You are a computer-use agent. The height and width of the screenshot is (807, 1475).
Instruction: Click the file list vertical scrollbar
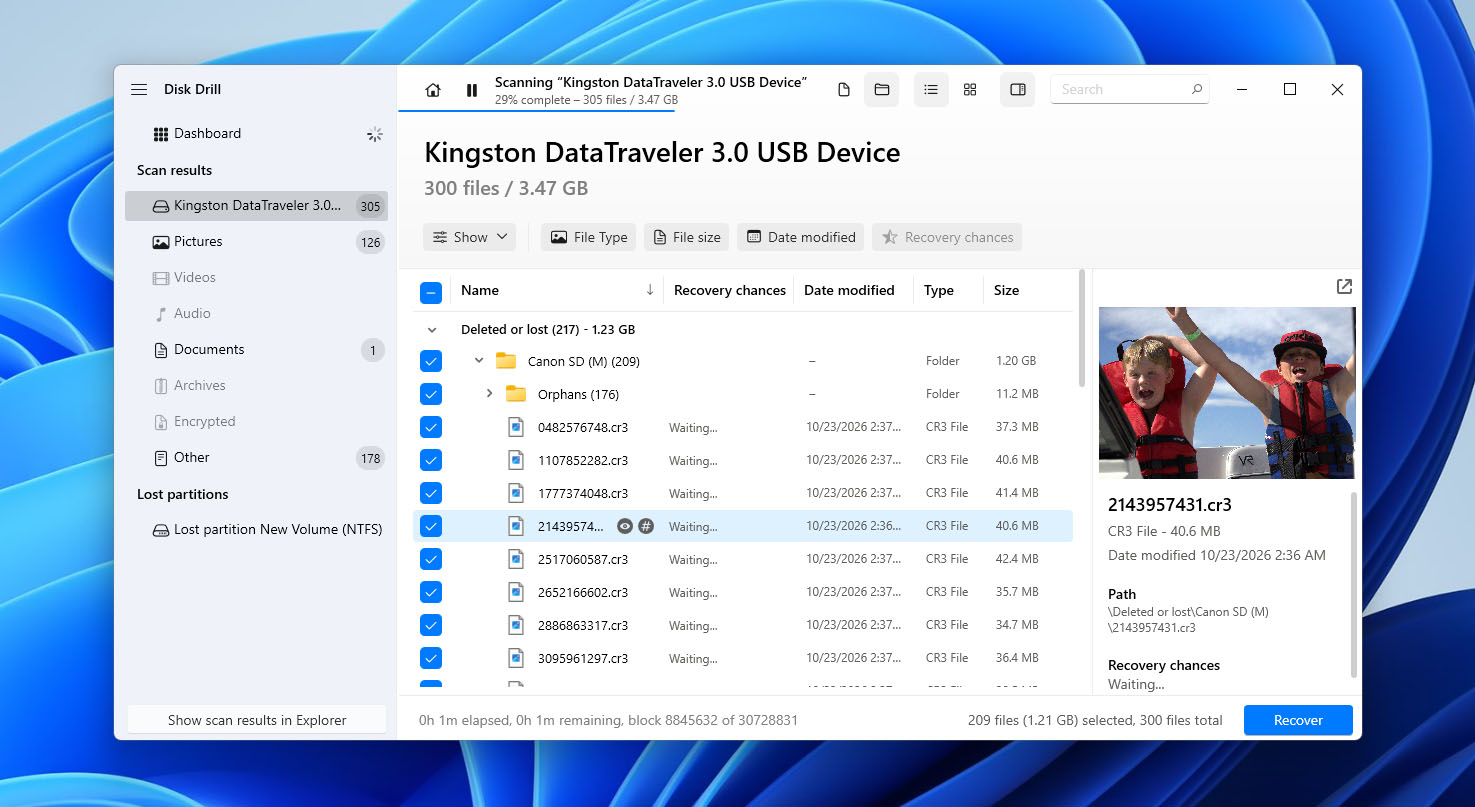click(x=1081, y=328)
